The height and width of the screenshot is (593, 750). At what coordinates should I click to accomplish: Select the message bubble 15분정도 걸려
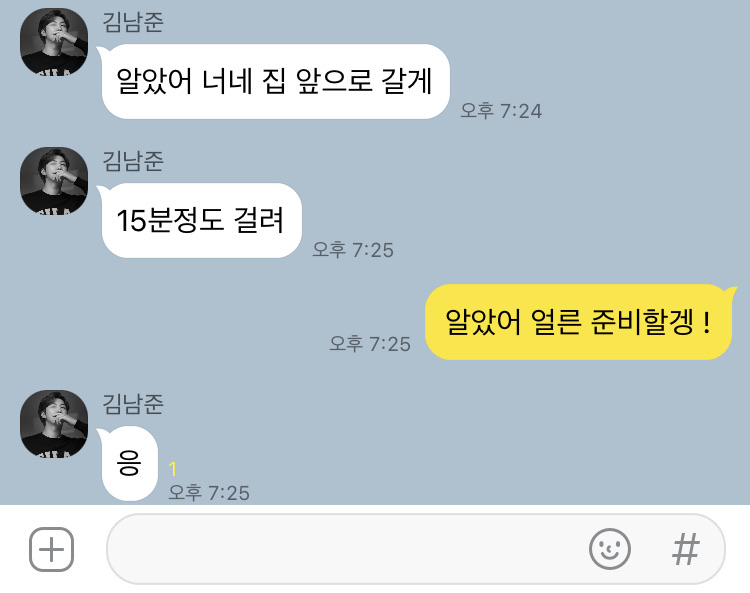pos(201,220)
